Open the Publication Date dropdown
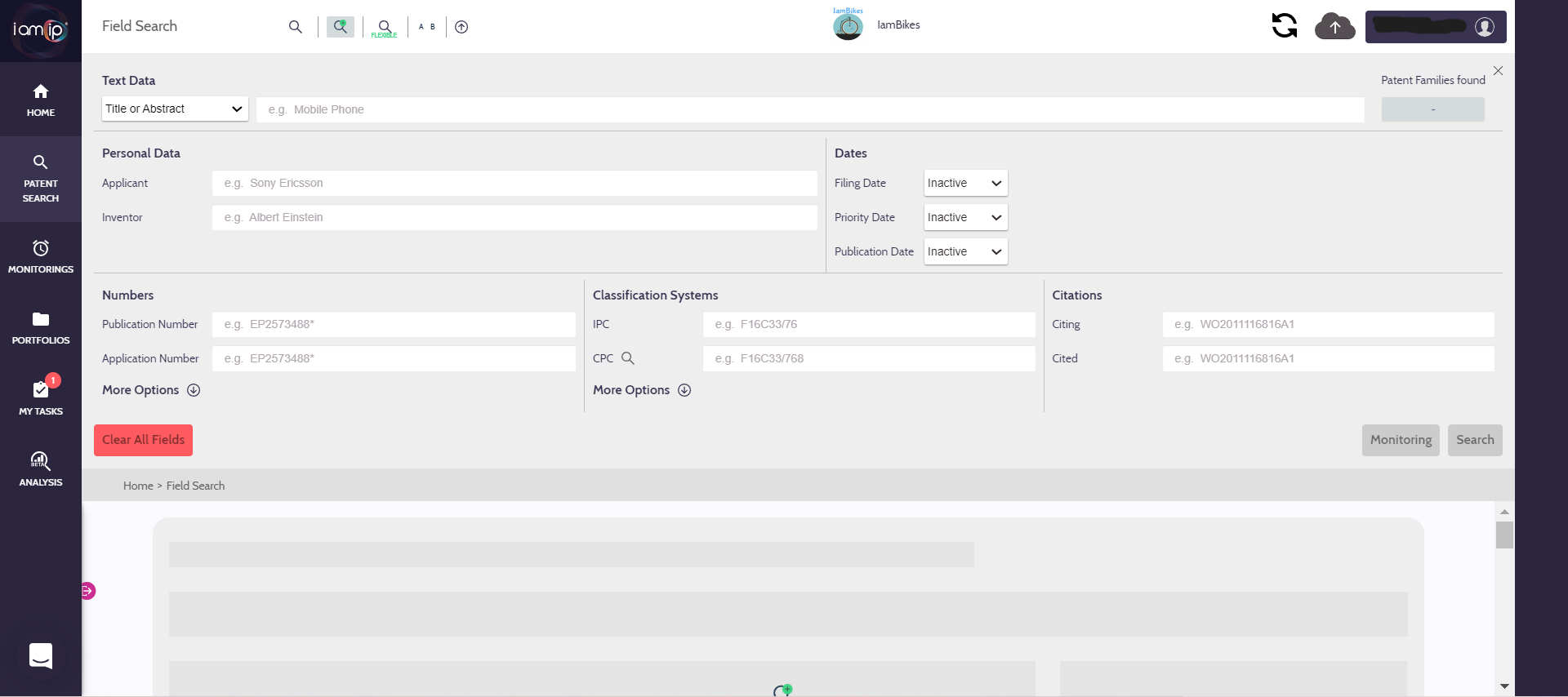 click(x=965, y=251)
